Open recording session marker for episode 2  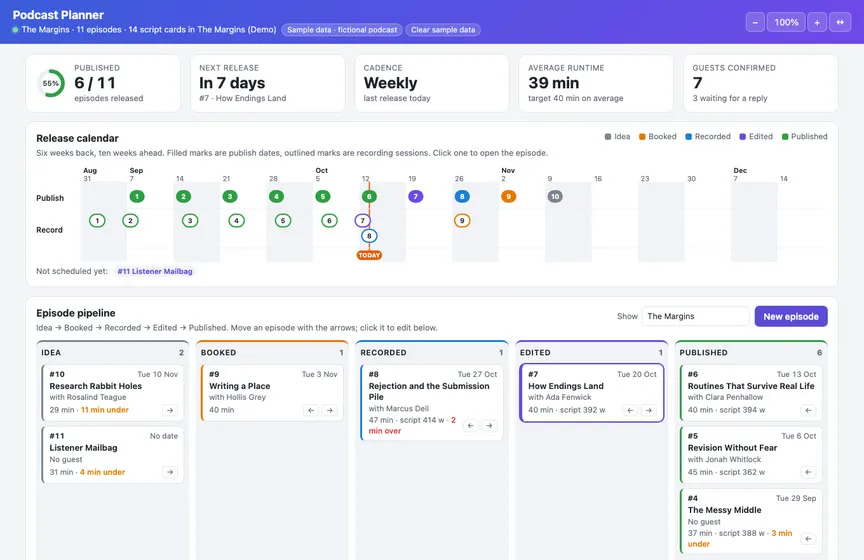(130, 220)
